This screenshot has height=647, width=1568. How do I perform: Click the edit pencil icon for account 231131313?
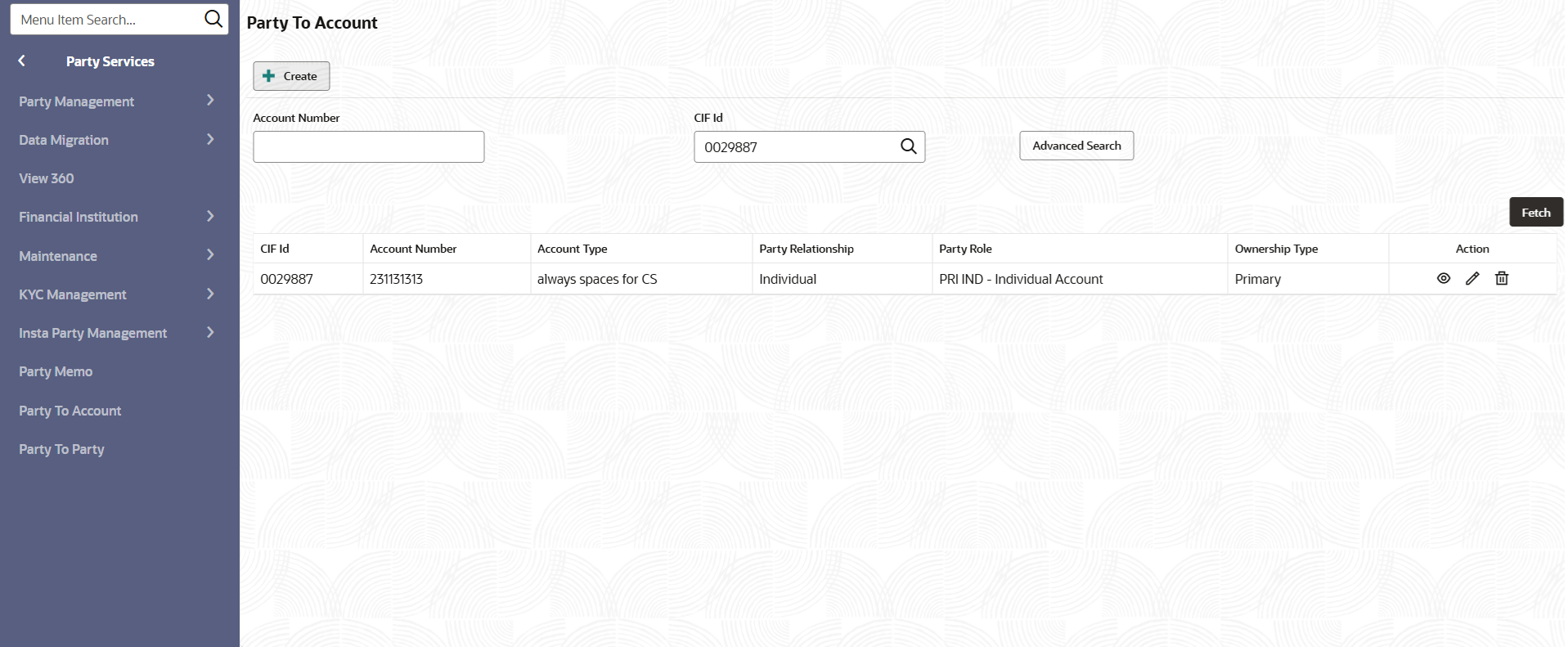point(1472,279)
